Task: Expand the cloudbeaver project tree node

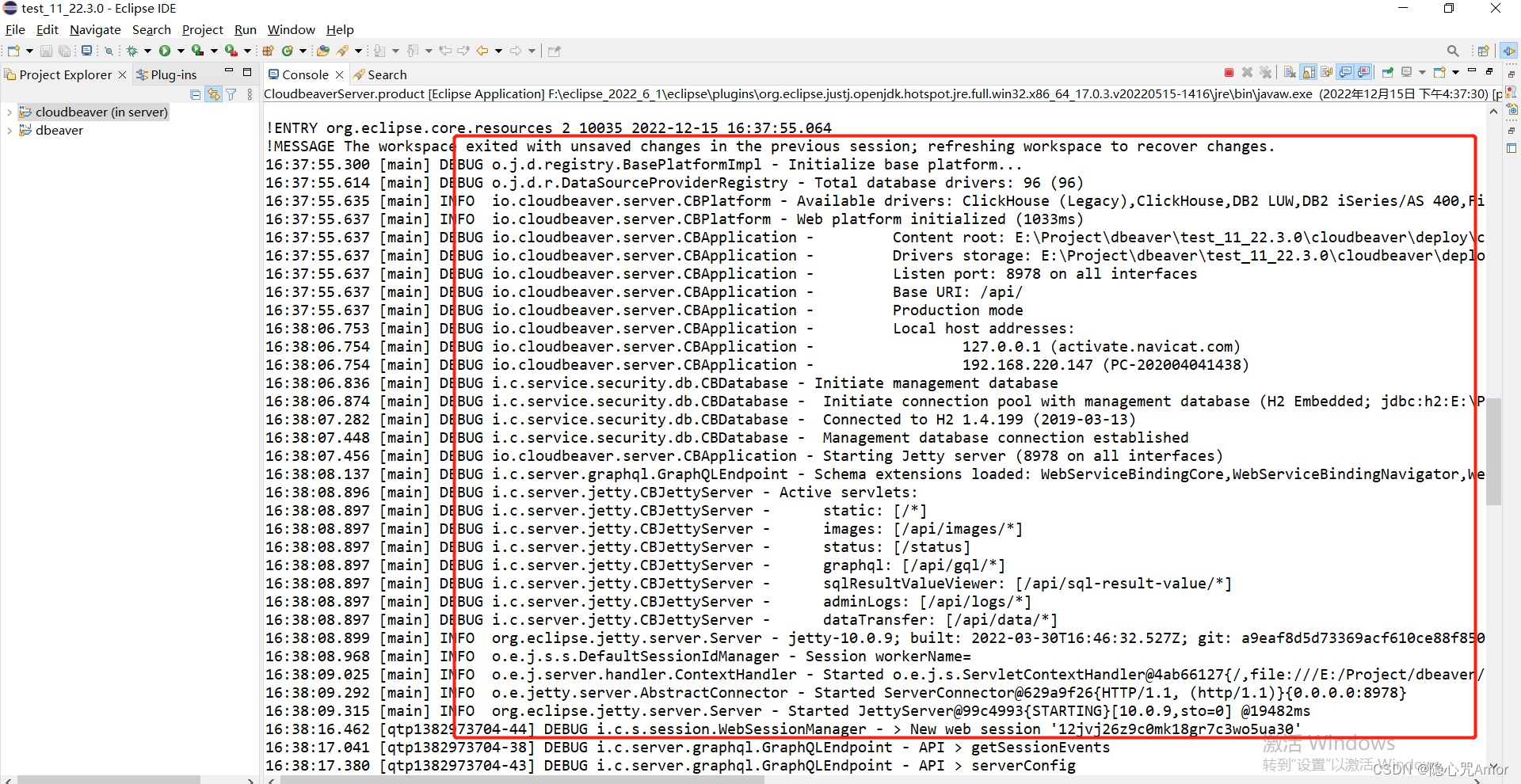Action: pyautogui.click(x=9, y=112)
